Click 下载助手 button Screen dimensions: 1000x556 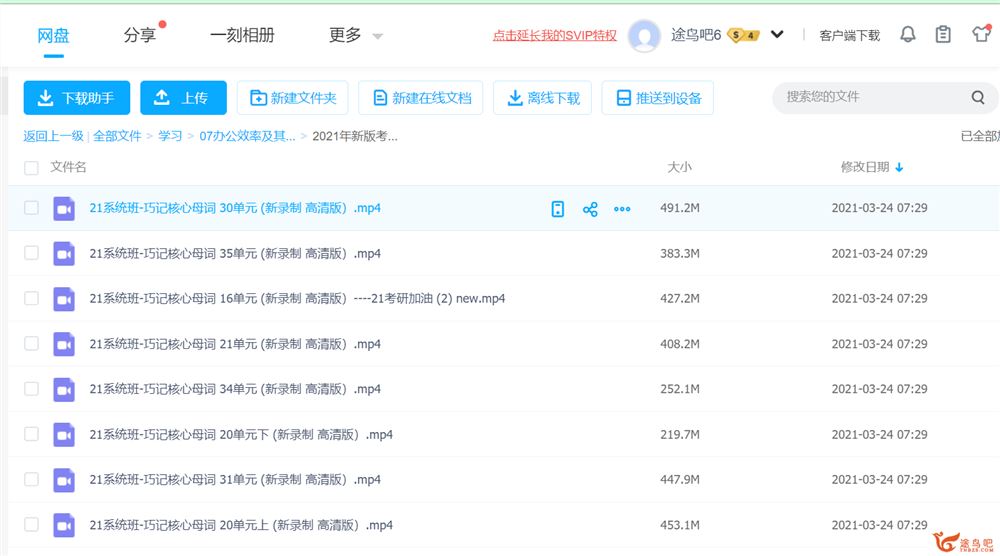tap(77, 98)
